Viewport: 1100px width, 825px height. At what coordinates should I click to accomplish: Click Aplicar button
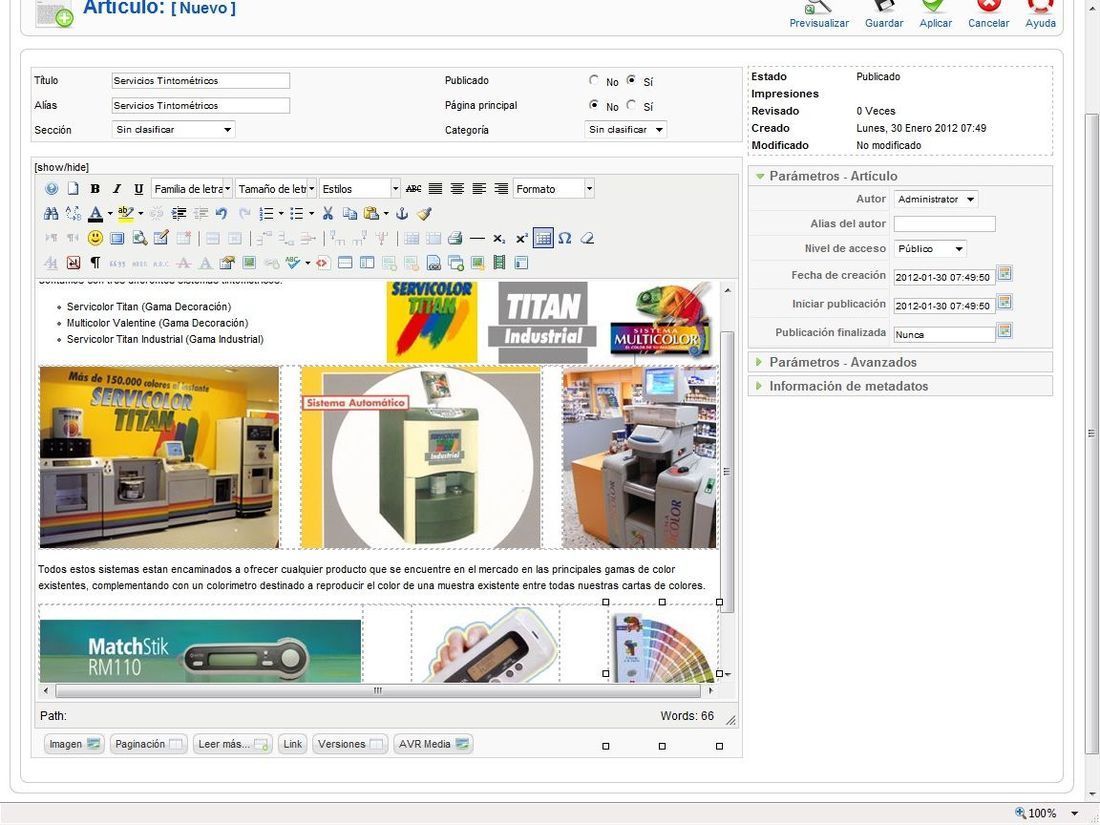935,14
